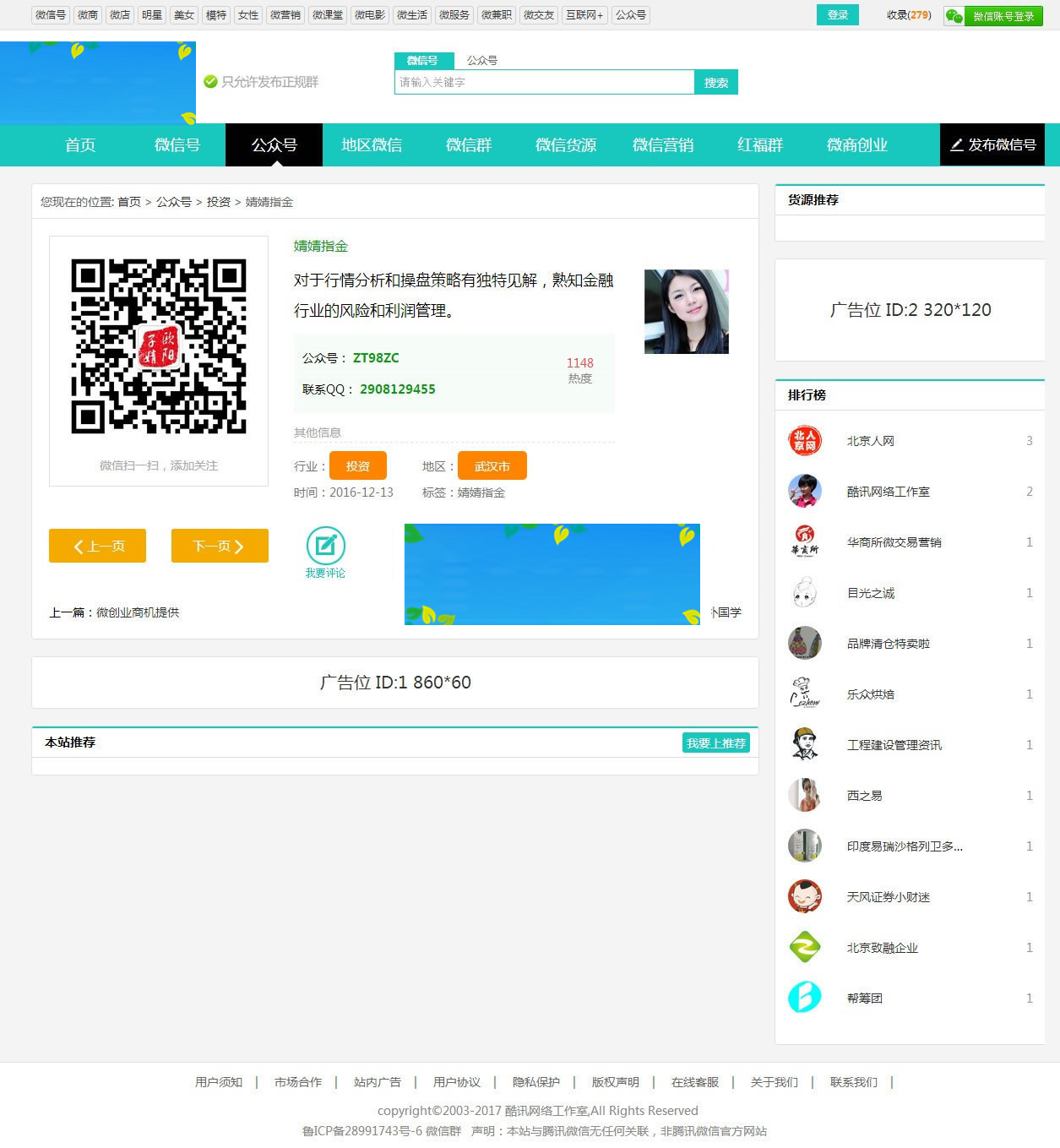Click the 帮筹团 blue logo icon
Image resolution: width=1060 pixels, height=1148 pixels.
(x=804, y=998)
